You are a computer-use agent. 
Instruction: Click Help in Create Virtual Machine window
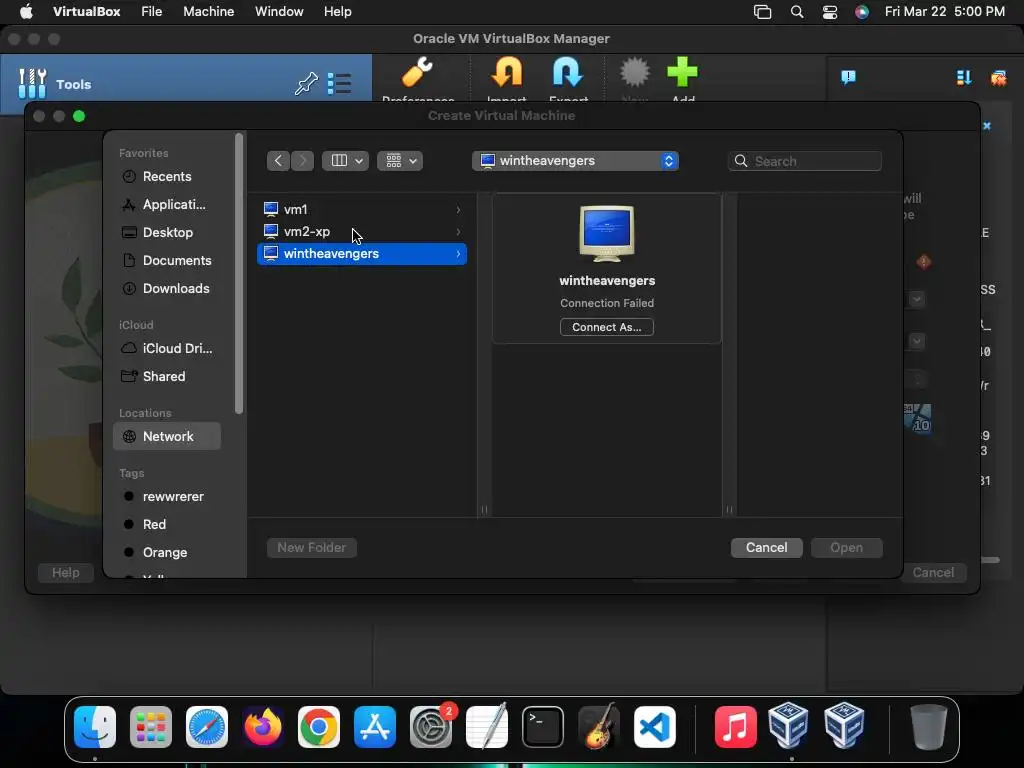click(x=65, y=573)
